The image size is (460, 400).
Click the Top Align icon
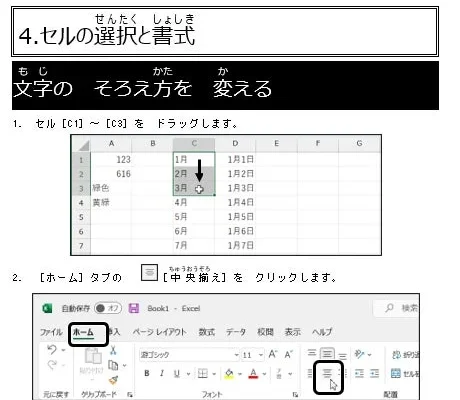(312, 353)
